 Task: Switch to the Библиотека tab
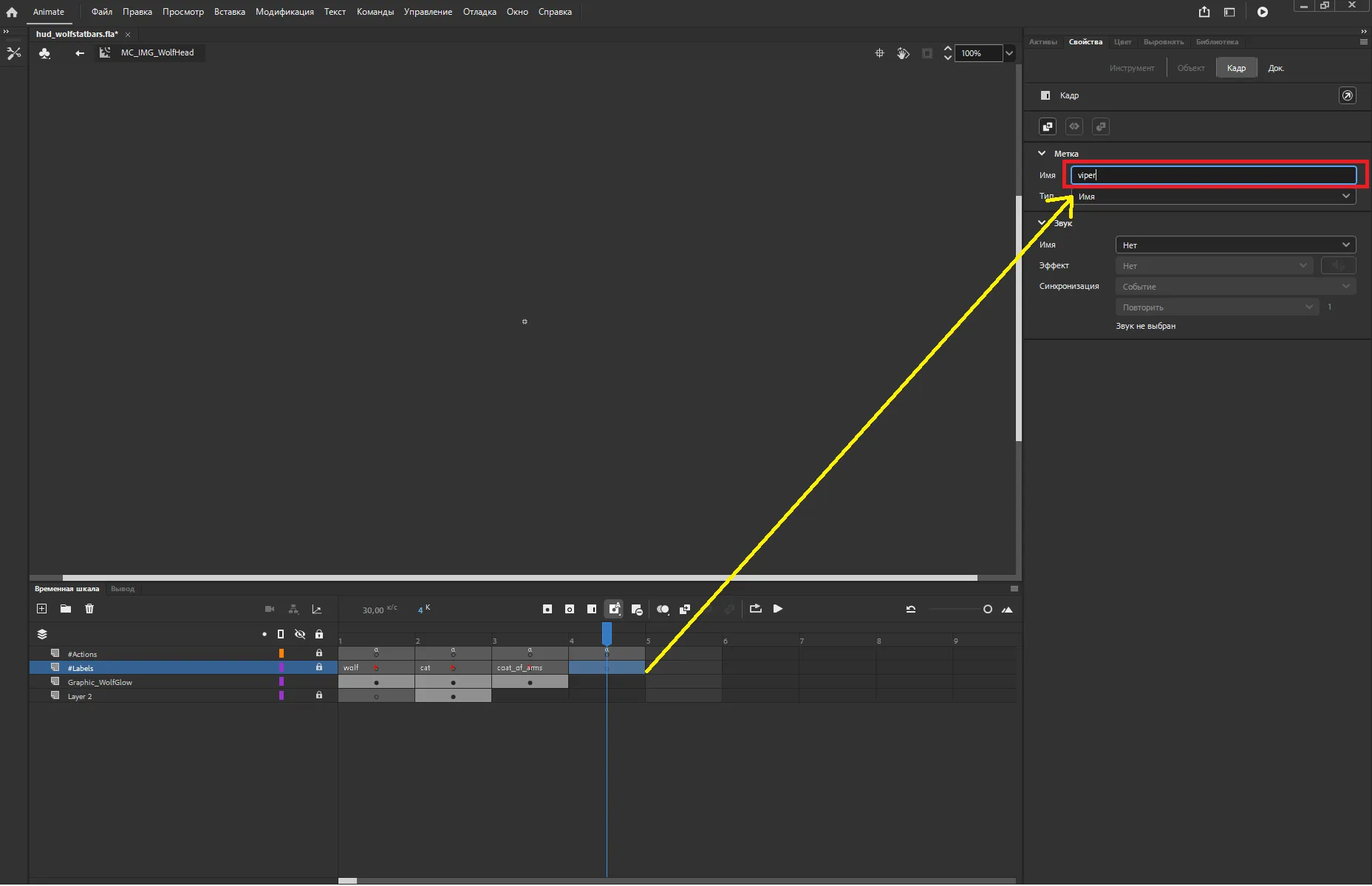1218,41
